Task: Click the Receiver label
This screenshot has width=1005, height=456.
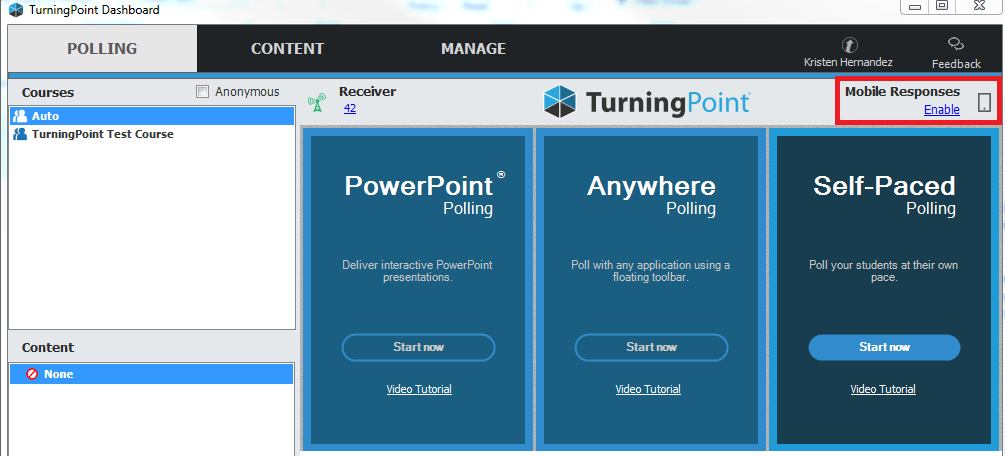Action: 367,91
